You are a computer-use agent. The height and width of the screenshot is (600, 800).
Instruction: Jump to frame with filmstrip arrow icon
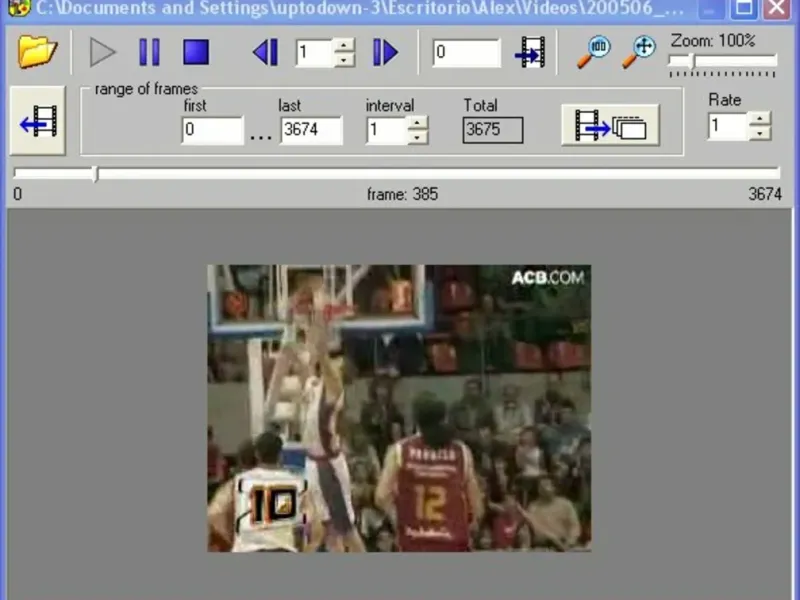point(530,52)
